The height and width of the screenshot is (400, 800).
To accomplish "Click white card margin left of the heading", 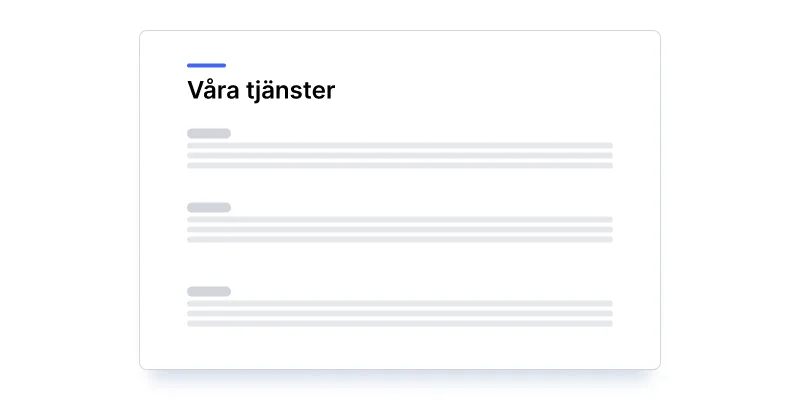I will tap(163, 91).
